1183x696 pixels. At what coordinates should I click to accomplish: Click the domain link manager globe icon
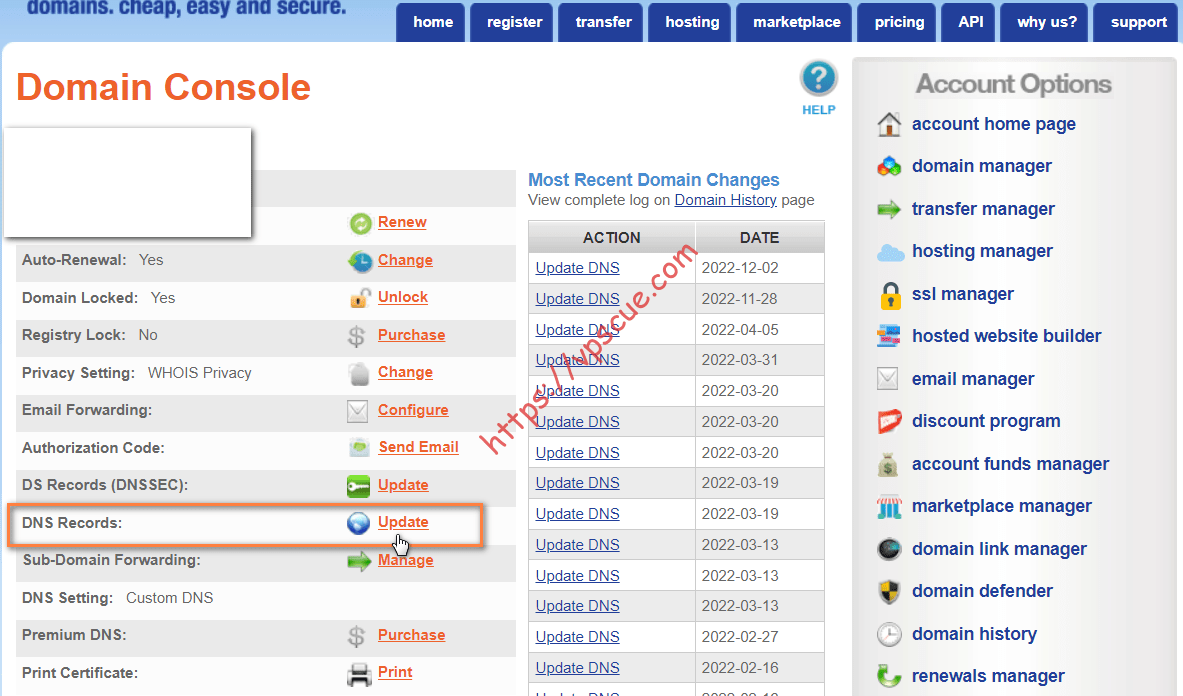coord(890,549)
